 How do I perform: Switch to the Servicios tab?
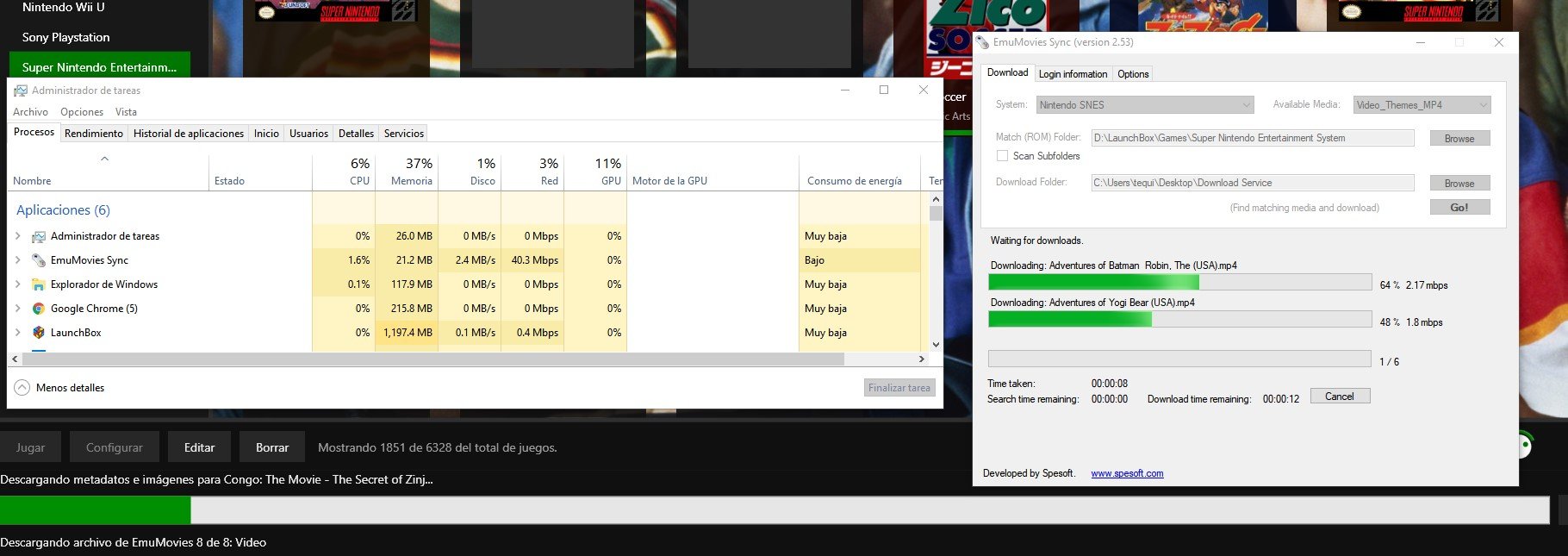(x=404, y=134)
